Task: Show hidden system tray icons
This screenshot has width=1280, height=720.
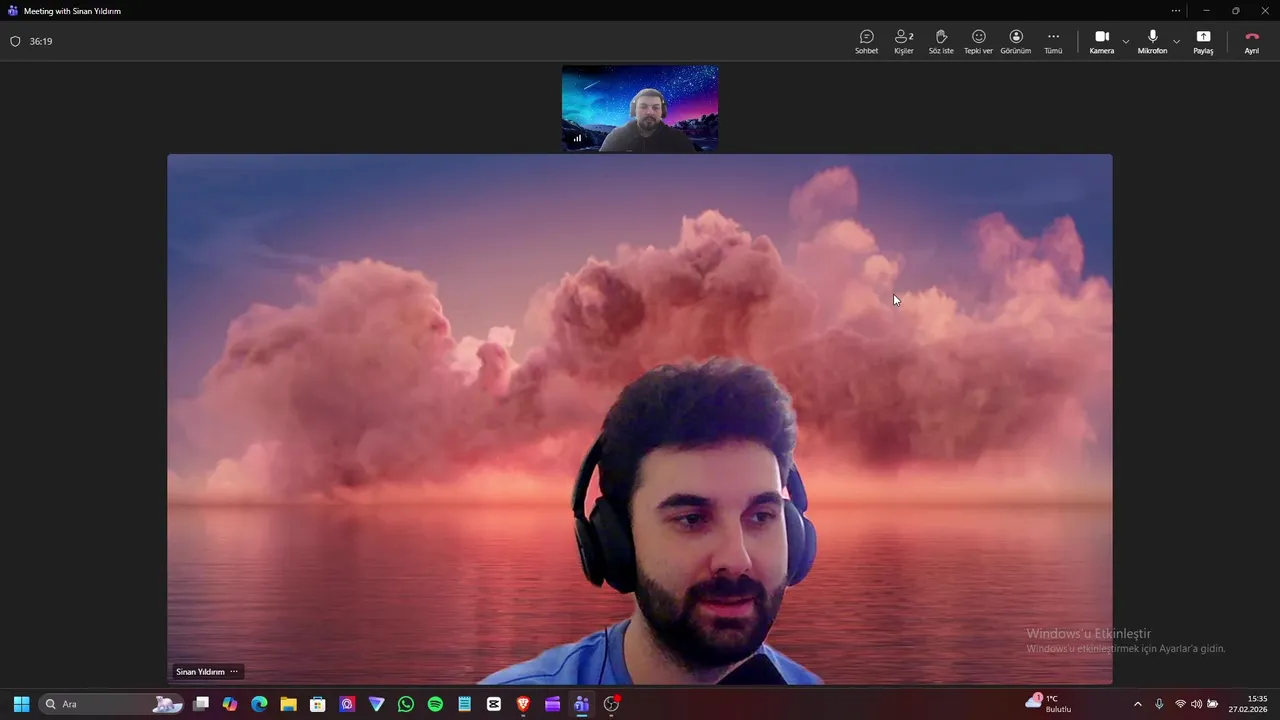Action: click(1137, 704)
